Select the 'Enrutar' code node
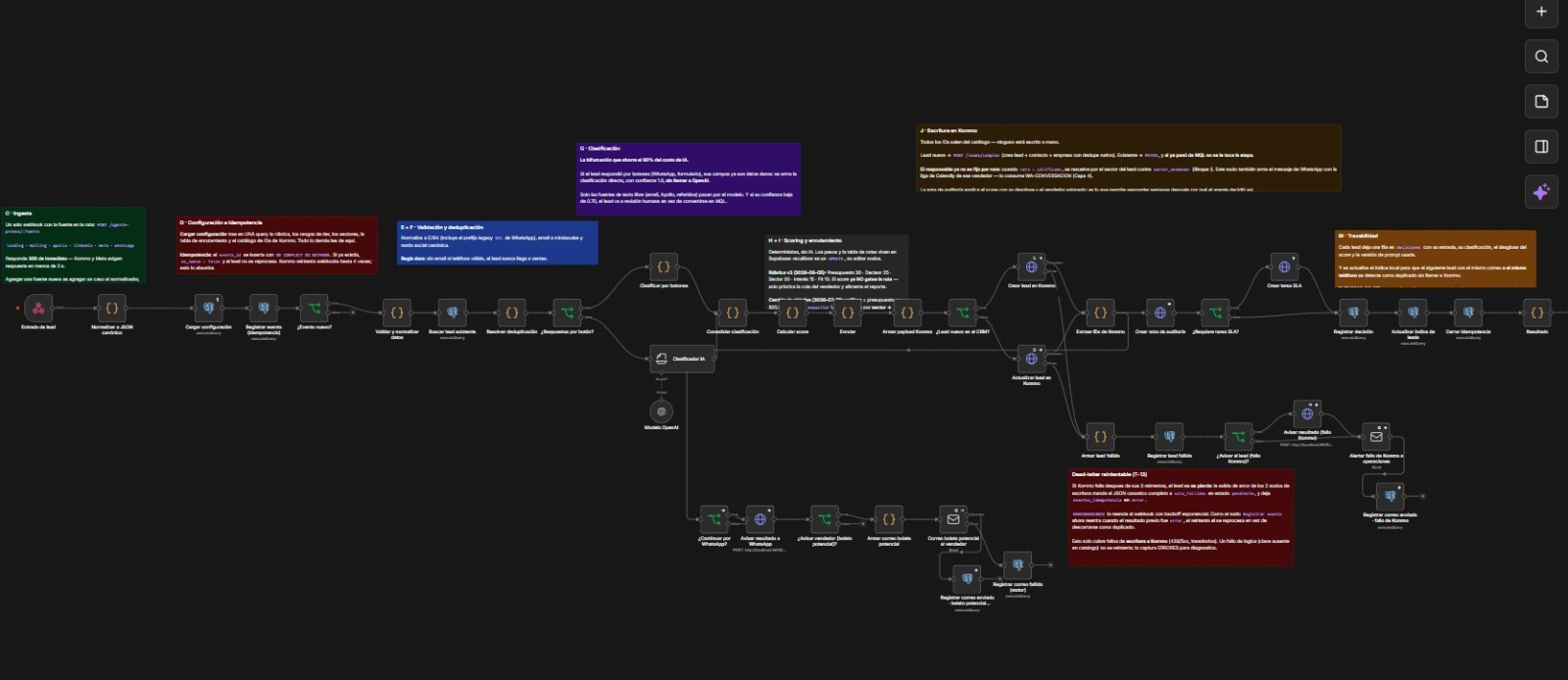 click(848, 313)
